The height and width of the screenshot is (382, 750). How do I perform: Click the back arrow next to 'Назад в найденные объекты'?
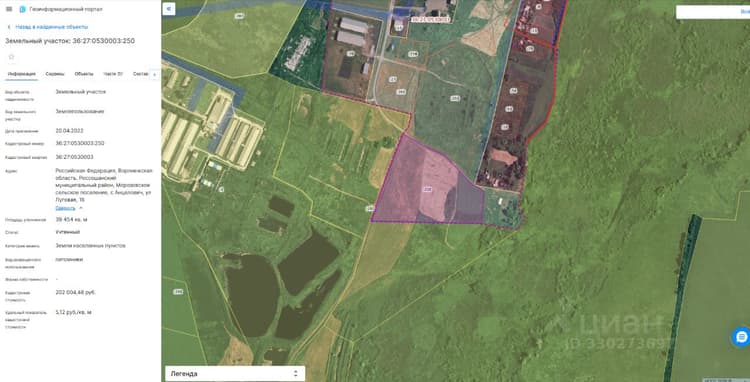pyautogui.click(x=9, y=27)
